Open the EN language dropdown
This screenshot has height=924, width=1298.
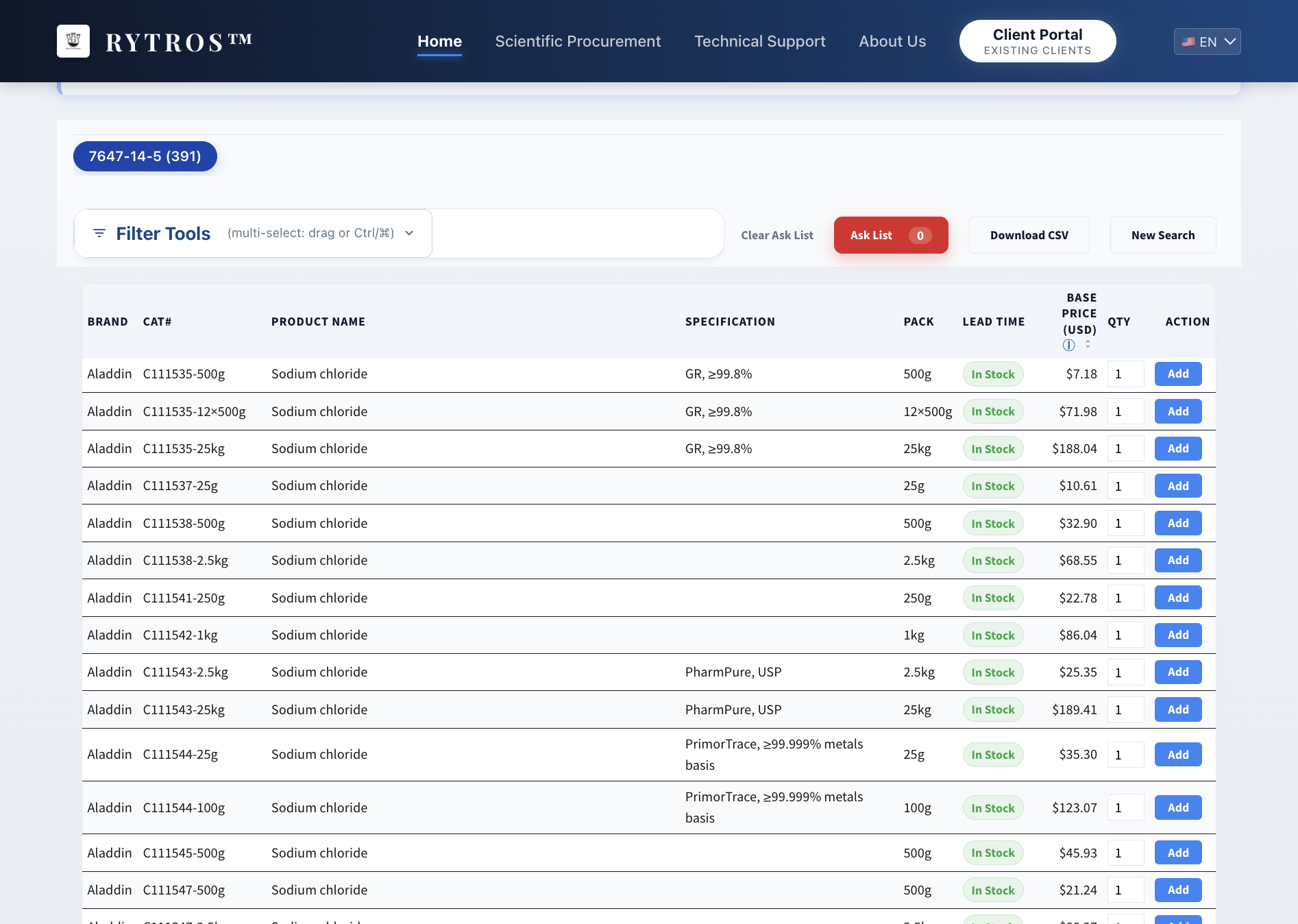pyautogui.click(x=1207, y=41)
